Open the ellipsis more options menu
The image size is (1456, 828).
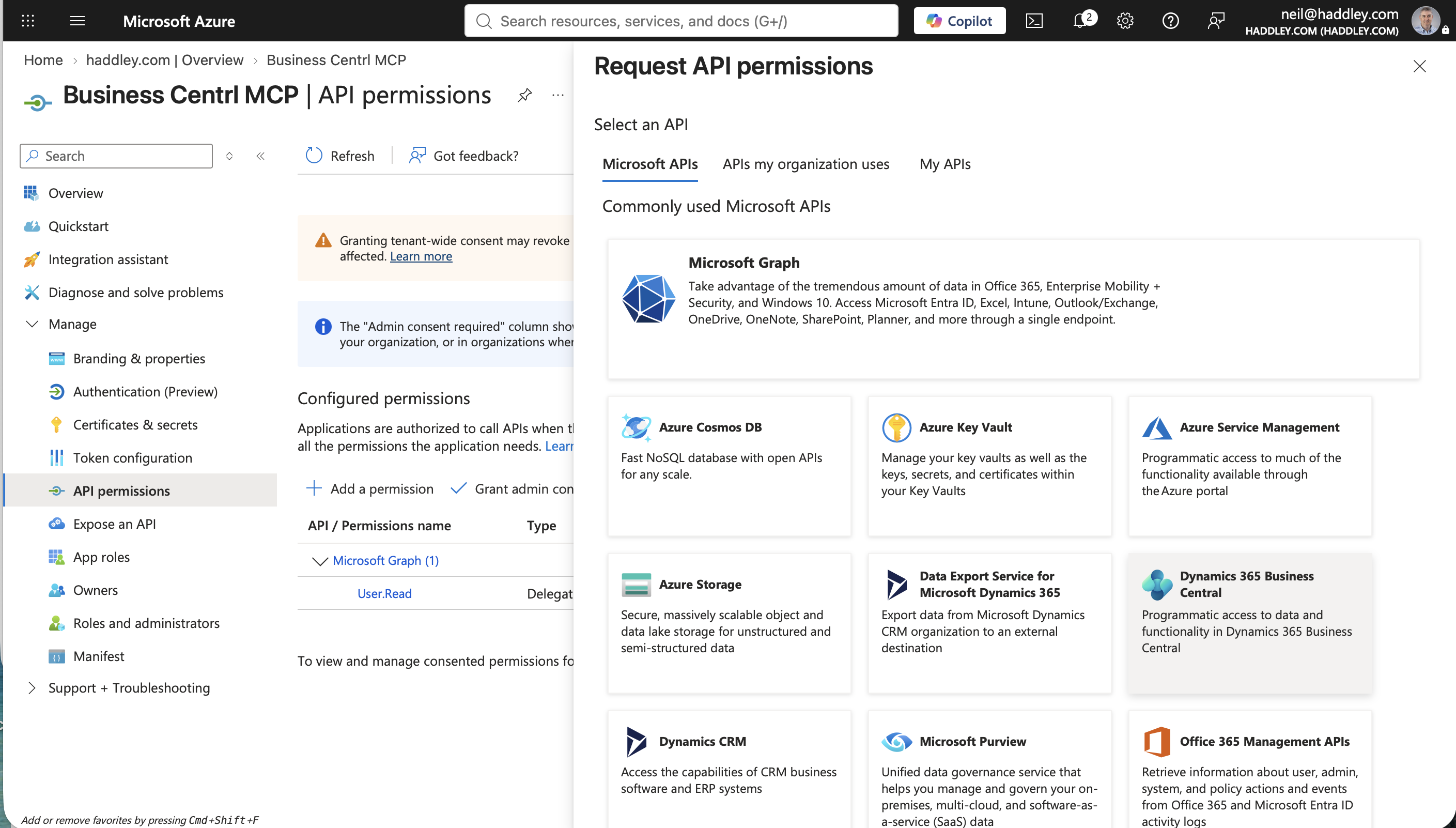pos(558,95)
